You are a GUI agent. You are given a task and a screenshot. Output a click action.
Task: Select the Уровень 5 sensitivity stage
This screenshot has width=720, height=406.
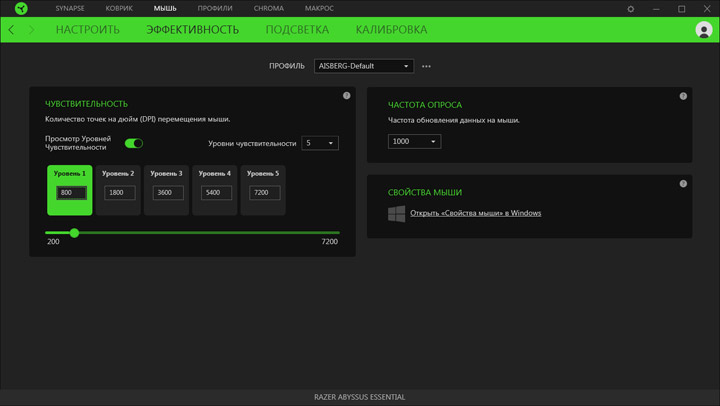click(263, 190)
